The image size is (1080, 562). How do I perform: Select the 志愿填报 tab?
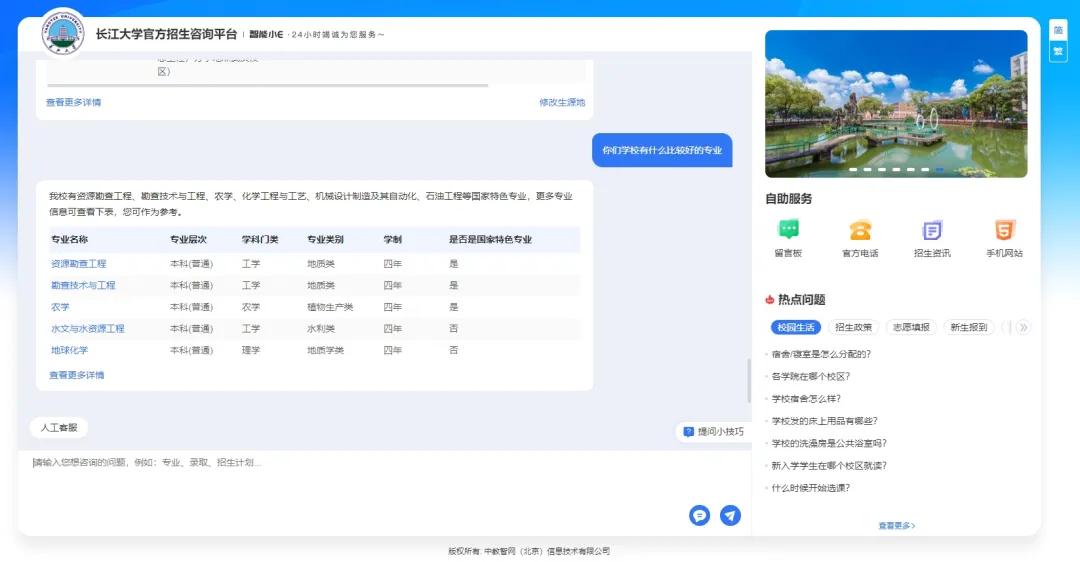coord(911,327)
